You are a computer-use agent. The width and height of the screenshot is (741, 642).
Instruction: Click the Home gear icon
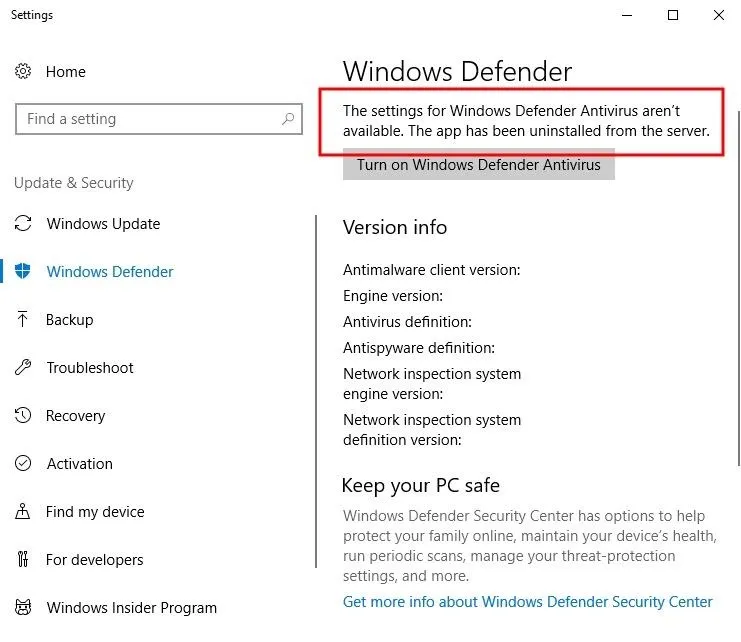pyautogui.click(x=23, y=71)
